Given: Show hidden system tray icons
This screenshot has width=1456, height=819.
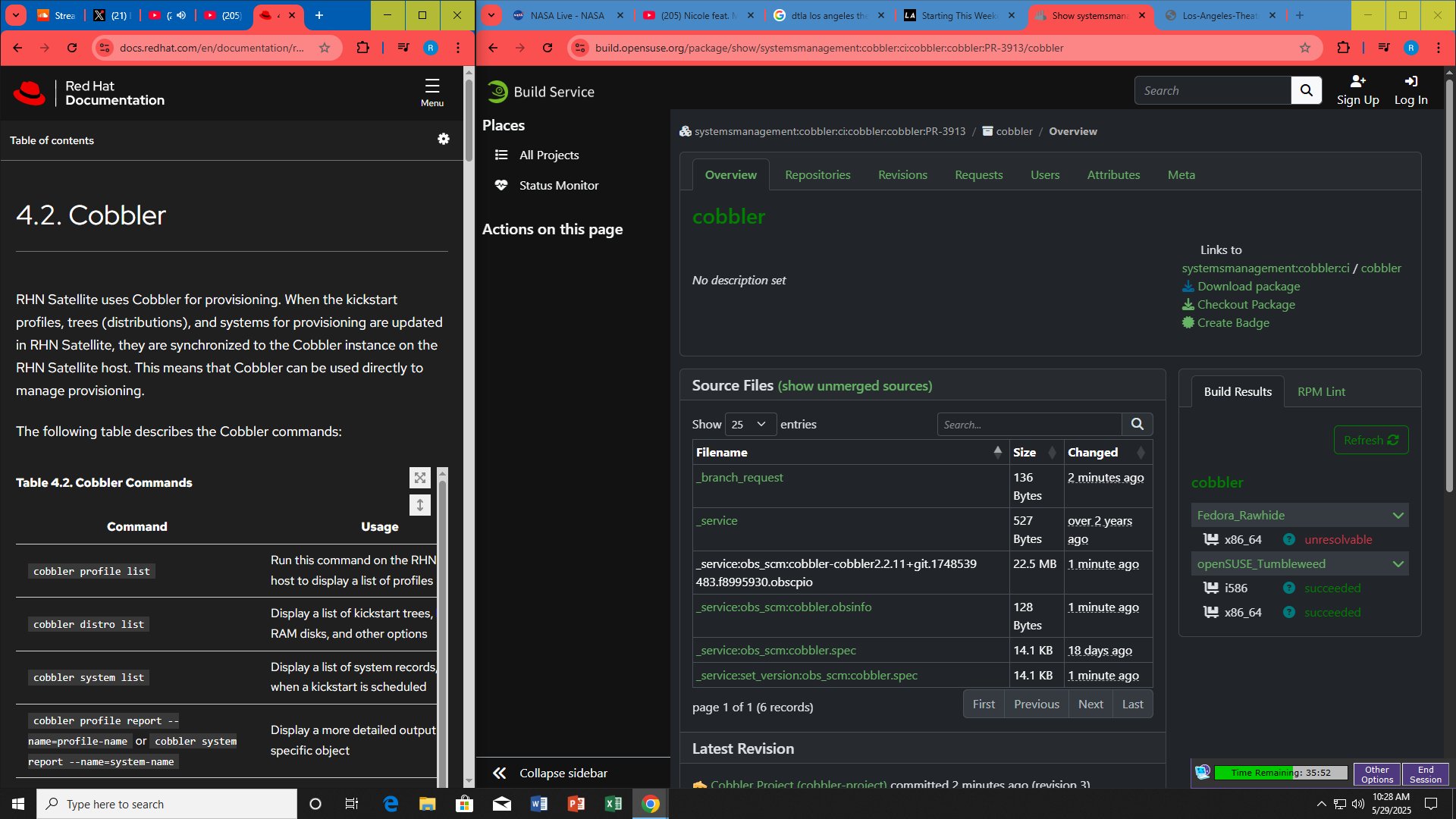Looking at the screenshot, I should [x=1321, y=804].
